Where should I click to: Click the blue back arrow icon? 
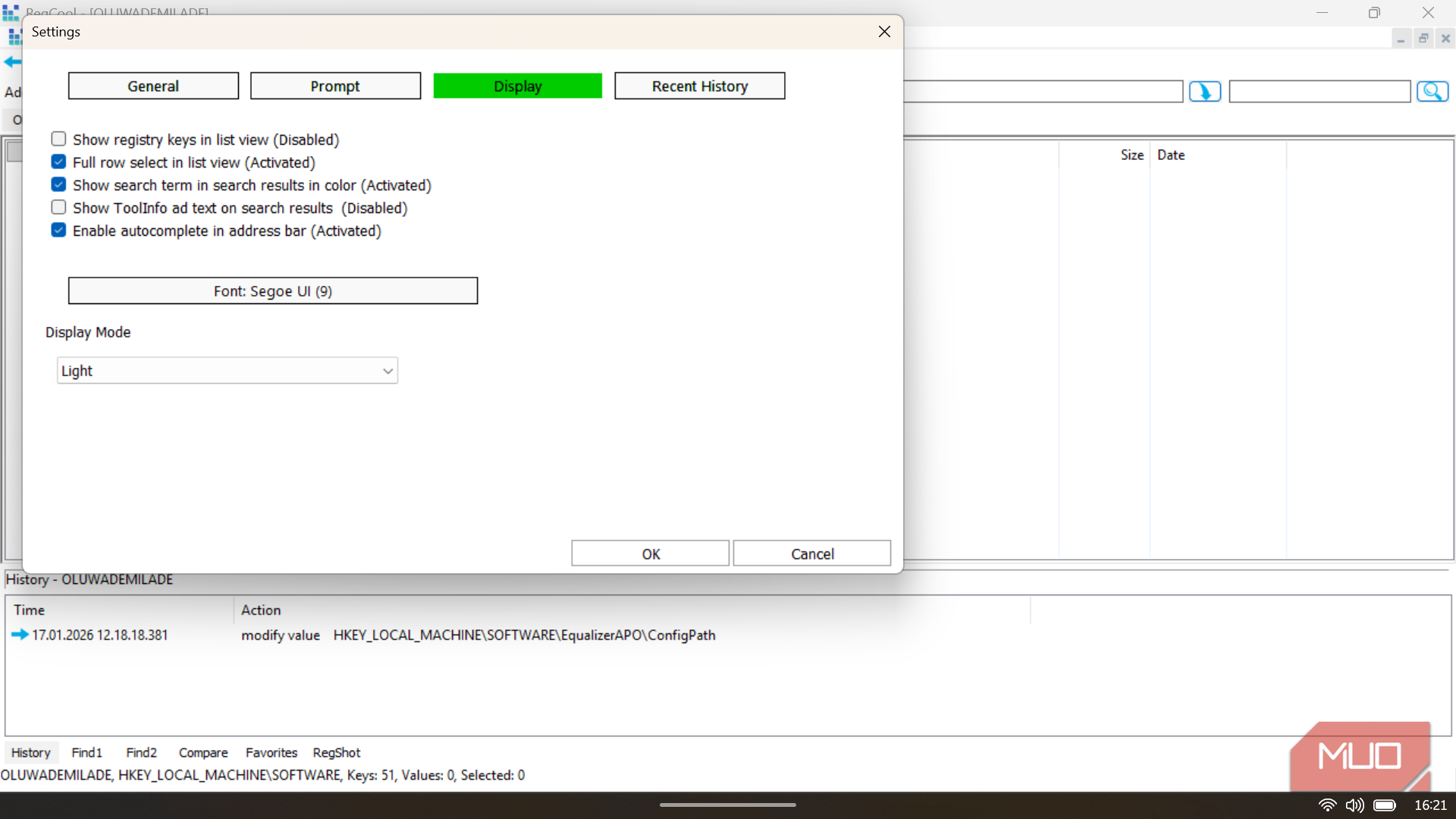coord(12,61)
